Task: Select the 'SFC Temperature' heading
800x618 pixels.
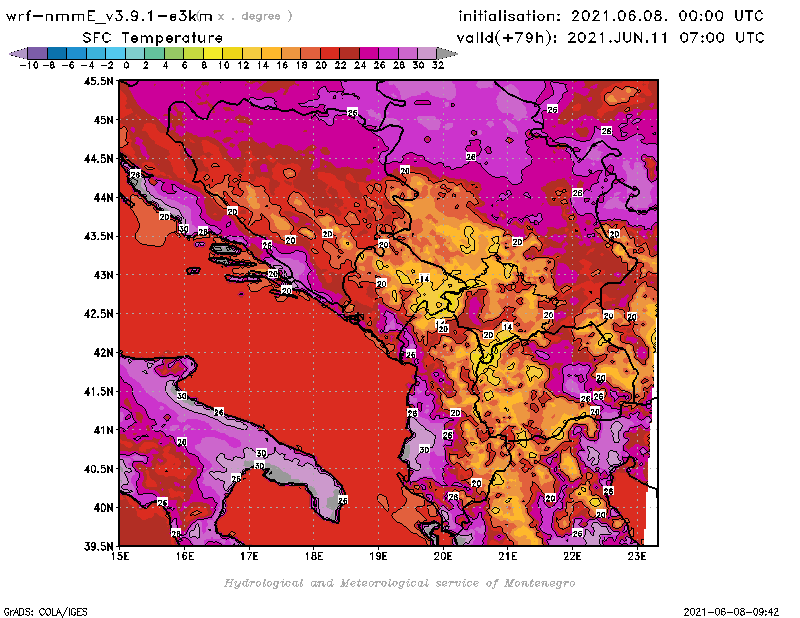Action: [153, 38]
